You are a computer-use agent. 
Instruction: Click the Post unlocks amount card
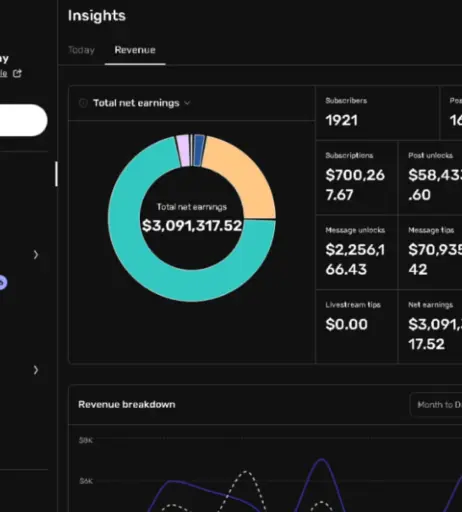(x=431, y=178)
